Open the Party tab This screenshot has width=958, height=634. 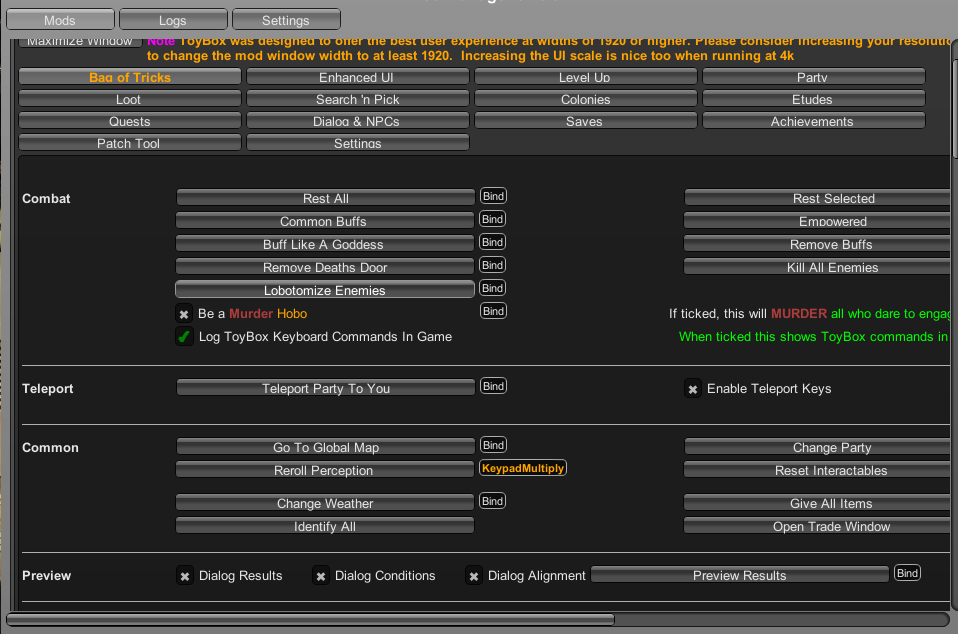(813, 77)
